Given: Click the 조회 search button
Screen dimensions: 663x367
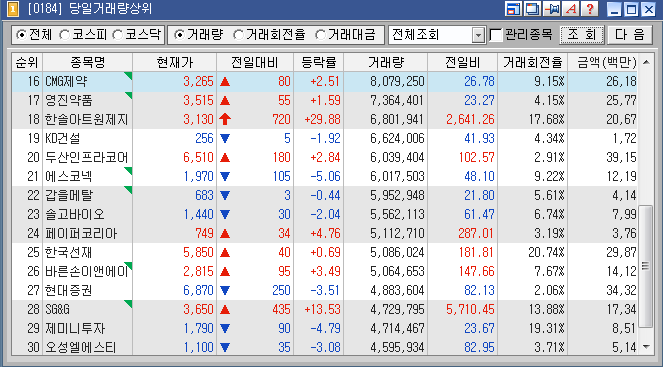Looking at the screenshot, I should [x=582, y=35].
